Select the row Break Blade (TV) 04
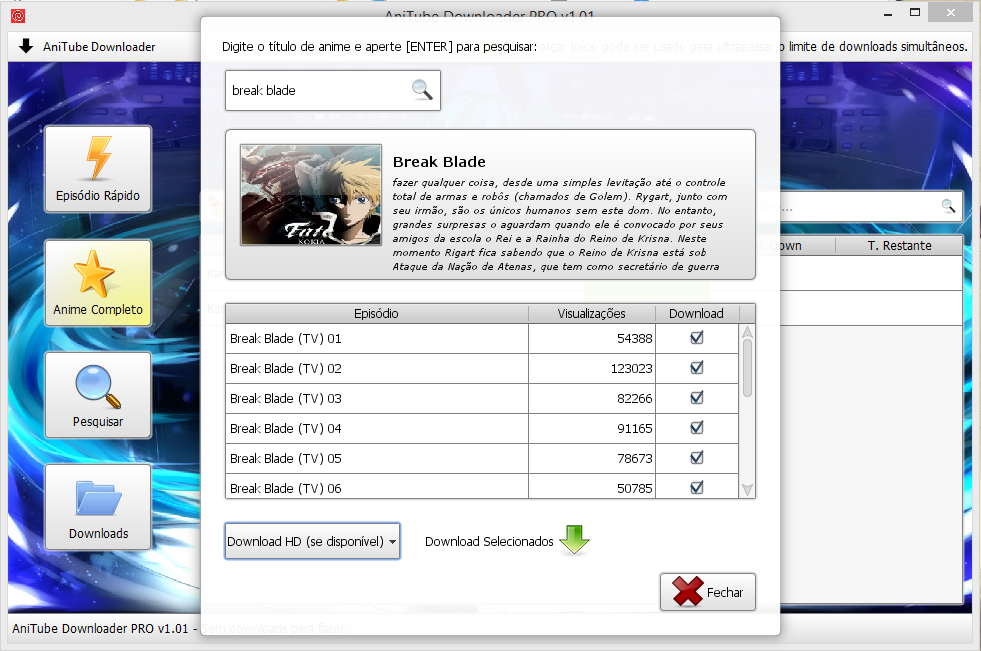 (x=482, y=428)
